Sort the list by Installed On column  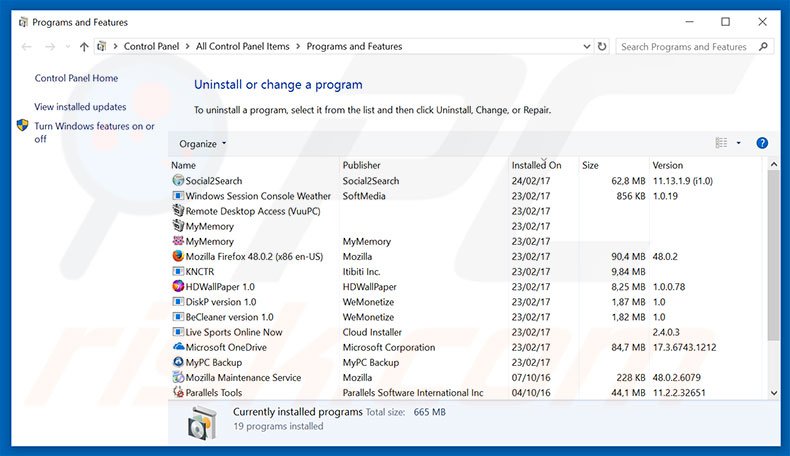coord(536,165)
